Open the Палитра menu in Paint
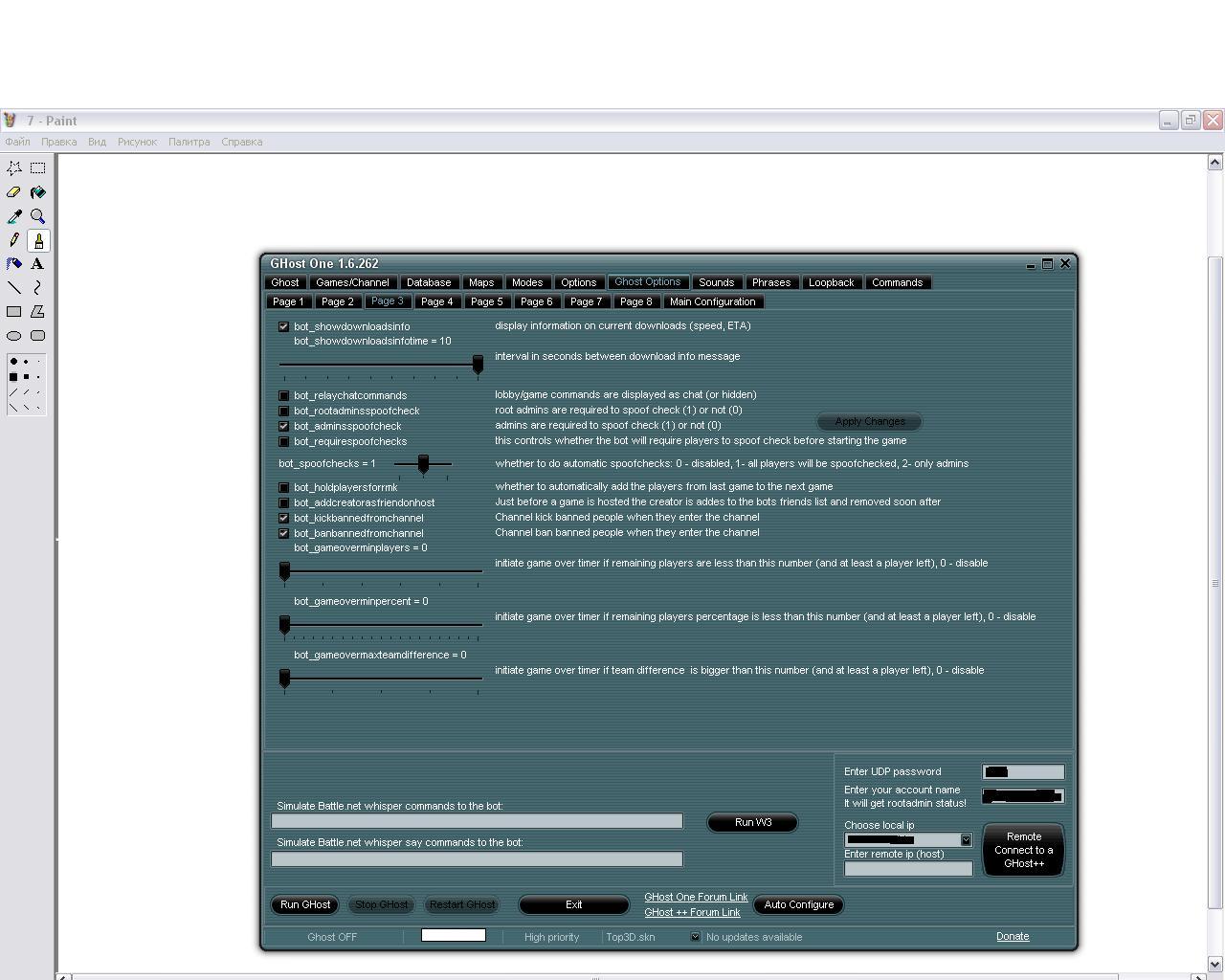Image resolution: width=1225 pixels, height=980 pixels. click(x=189, y=142)
